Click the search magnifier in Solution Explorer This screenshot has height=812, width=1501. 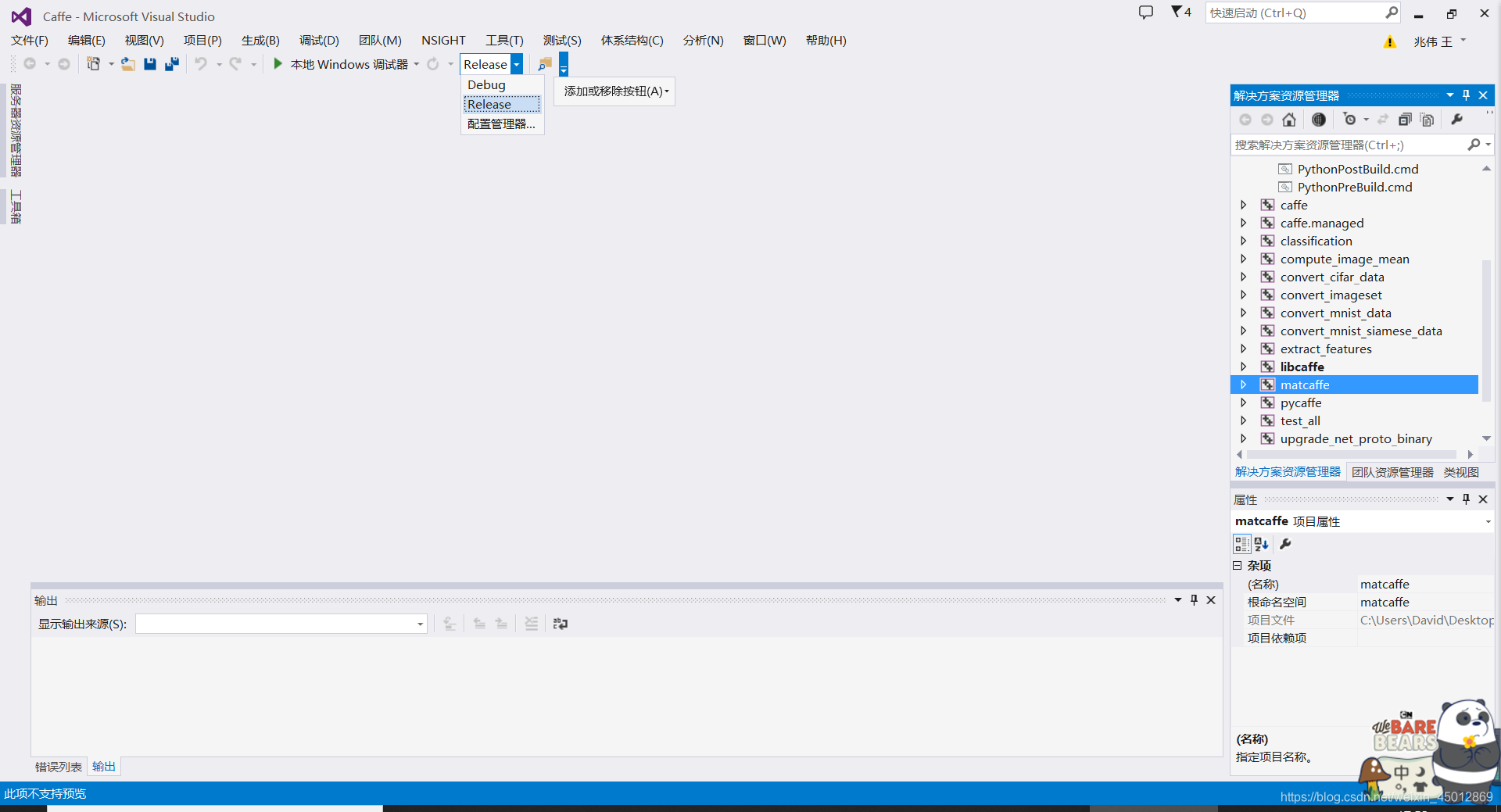click(x=1474, y=145)
